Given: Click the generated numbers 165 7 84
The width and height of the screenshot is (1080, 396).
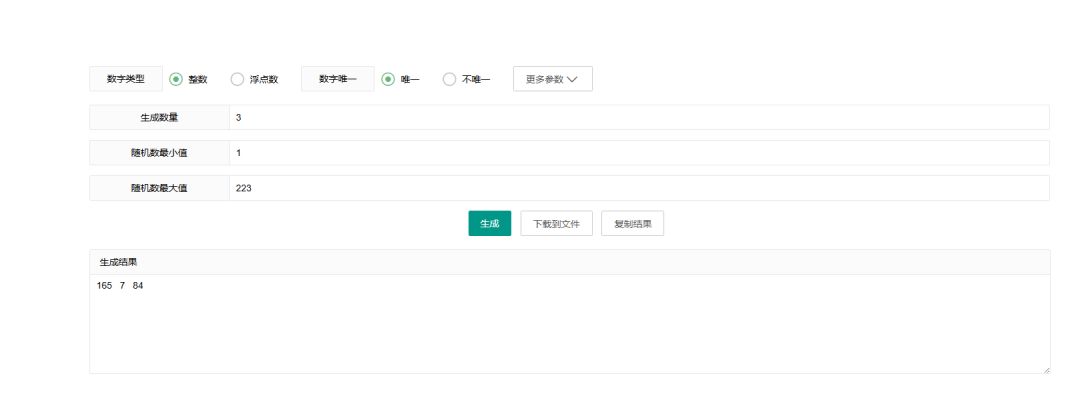Looking at the screenshot, I should pyautogui.click(x=121, y=286).
